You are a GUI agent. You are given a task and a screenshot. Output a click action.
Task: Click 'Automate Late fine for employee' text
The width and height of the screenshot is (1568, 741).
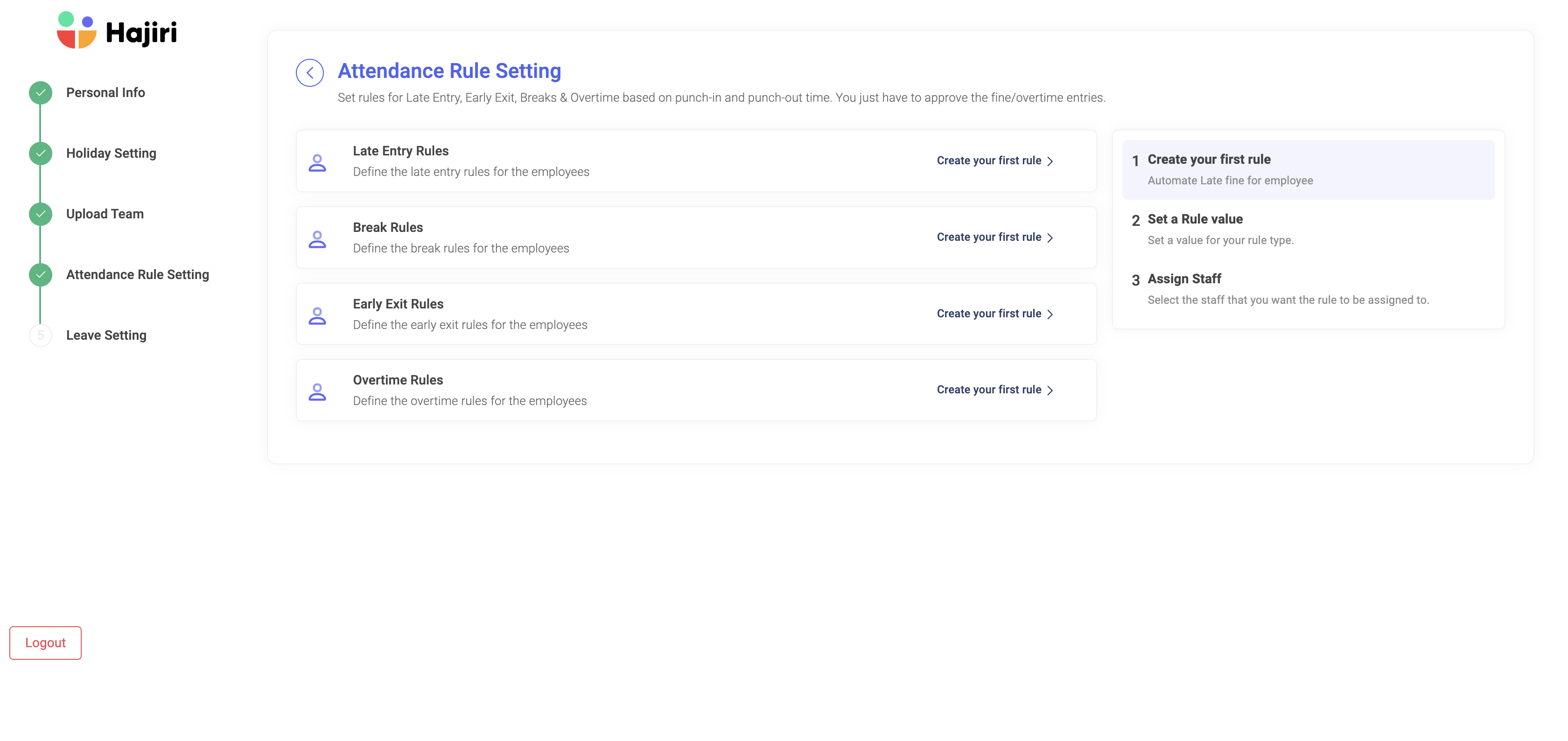point(1230,181)
